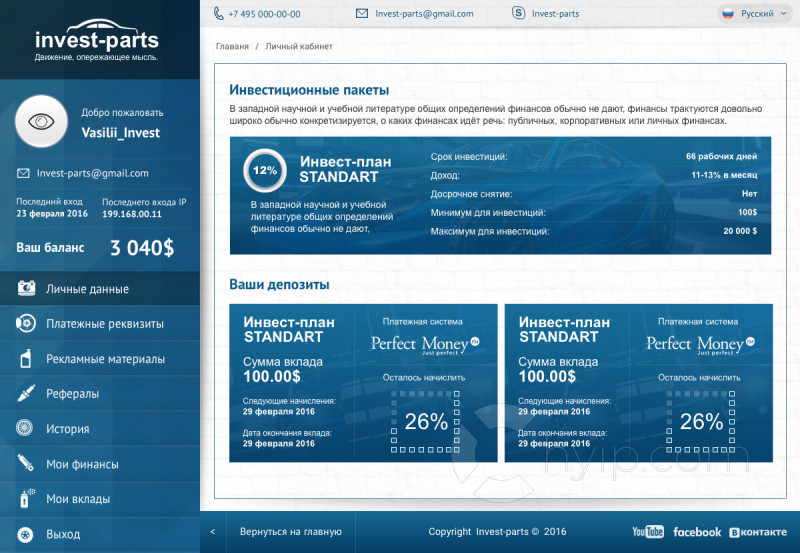Click Вернуться на главную link
Image resolution: width=800 pixels, height=553 pixels.
pos(291,532)
